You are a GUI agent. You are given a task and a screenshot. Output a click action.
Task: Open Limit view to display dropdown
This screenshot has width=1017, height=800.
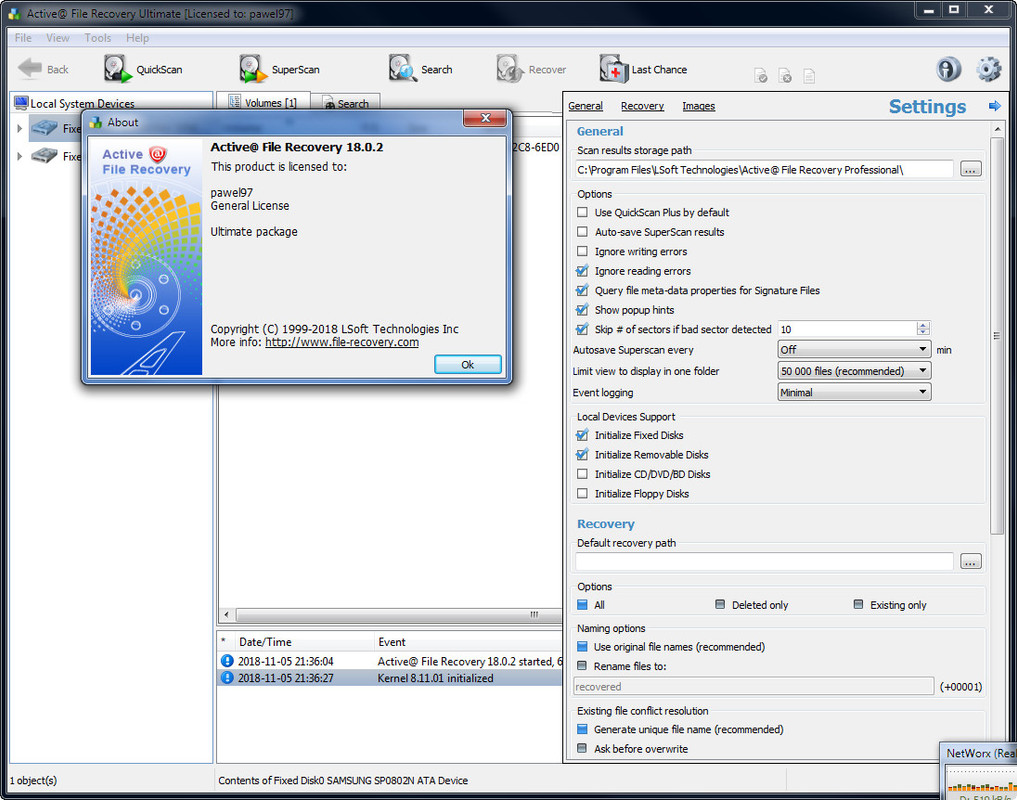pos(854,370)
